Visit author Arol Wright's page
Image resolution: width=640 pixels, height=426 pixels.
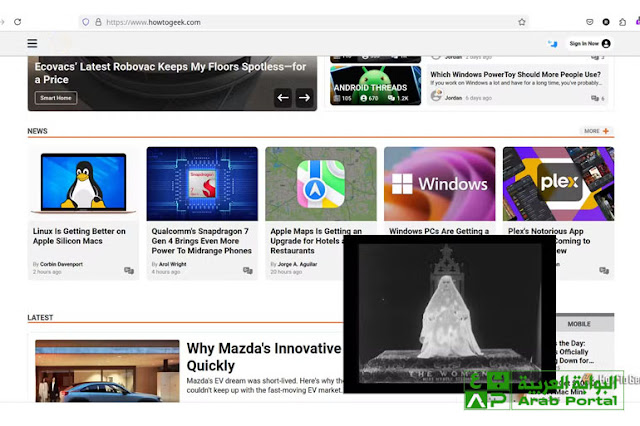[173, 264]
